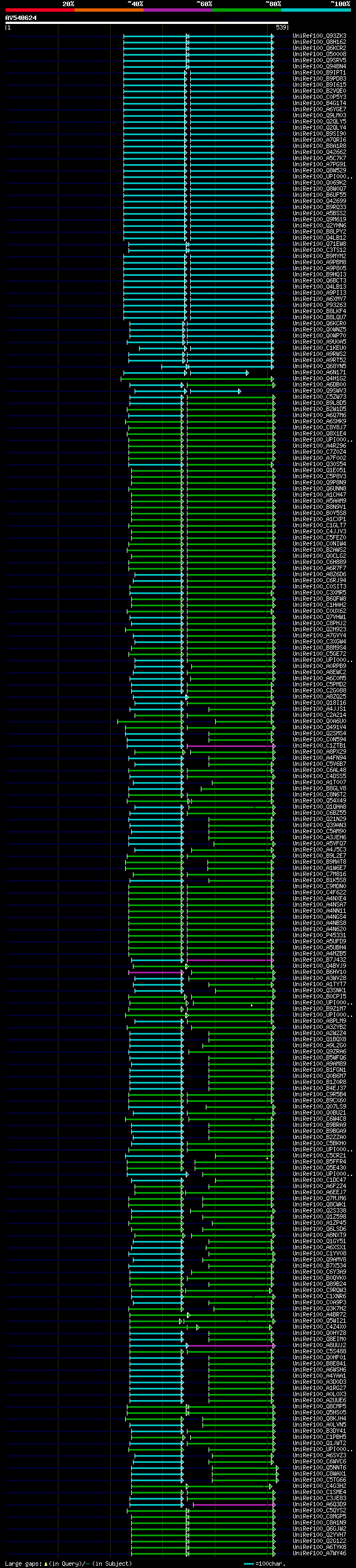
Task: Choose hit UniRef100_C0NIW4
Action: (319, 543)
